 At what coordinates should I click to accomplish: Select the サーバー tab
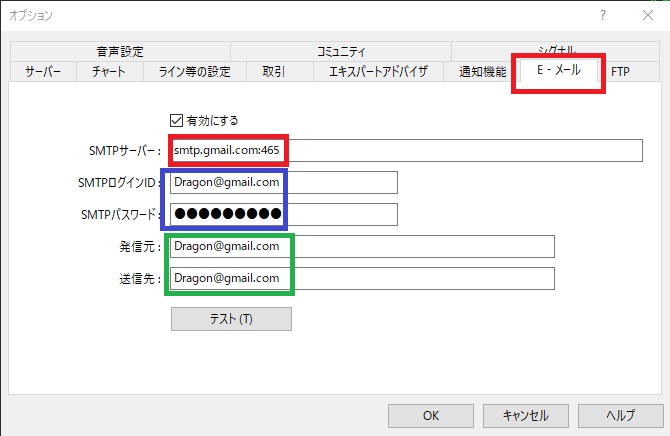click(x=43, y=71)
